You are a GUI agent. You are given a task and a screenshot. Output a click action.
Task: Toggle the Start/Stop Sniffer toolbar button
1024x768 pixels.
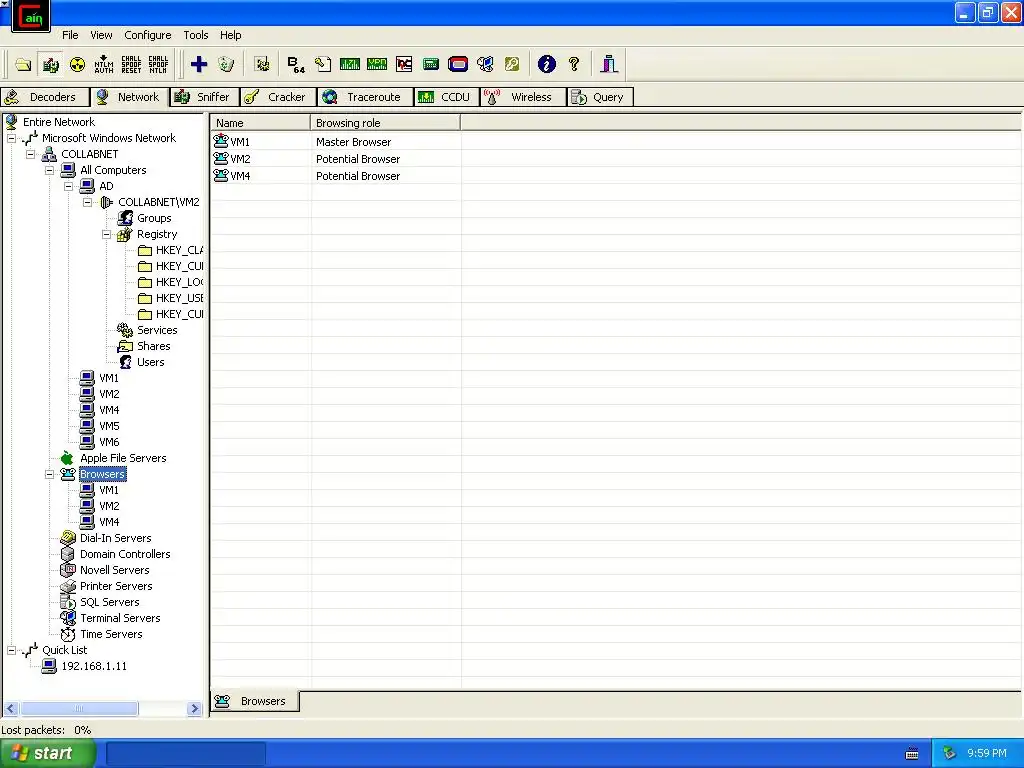[50, 64]
